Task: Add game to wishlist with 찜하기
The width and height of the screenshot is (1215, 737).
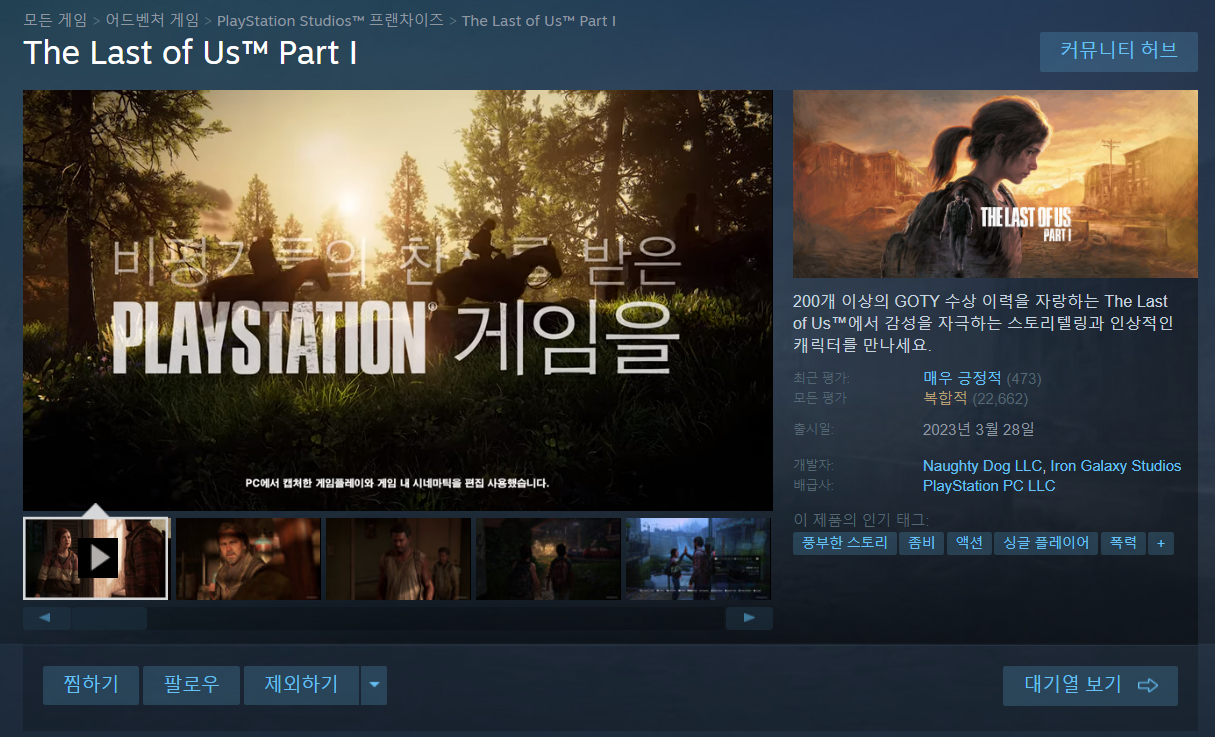Action: tap(91, 685)
